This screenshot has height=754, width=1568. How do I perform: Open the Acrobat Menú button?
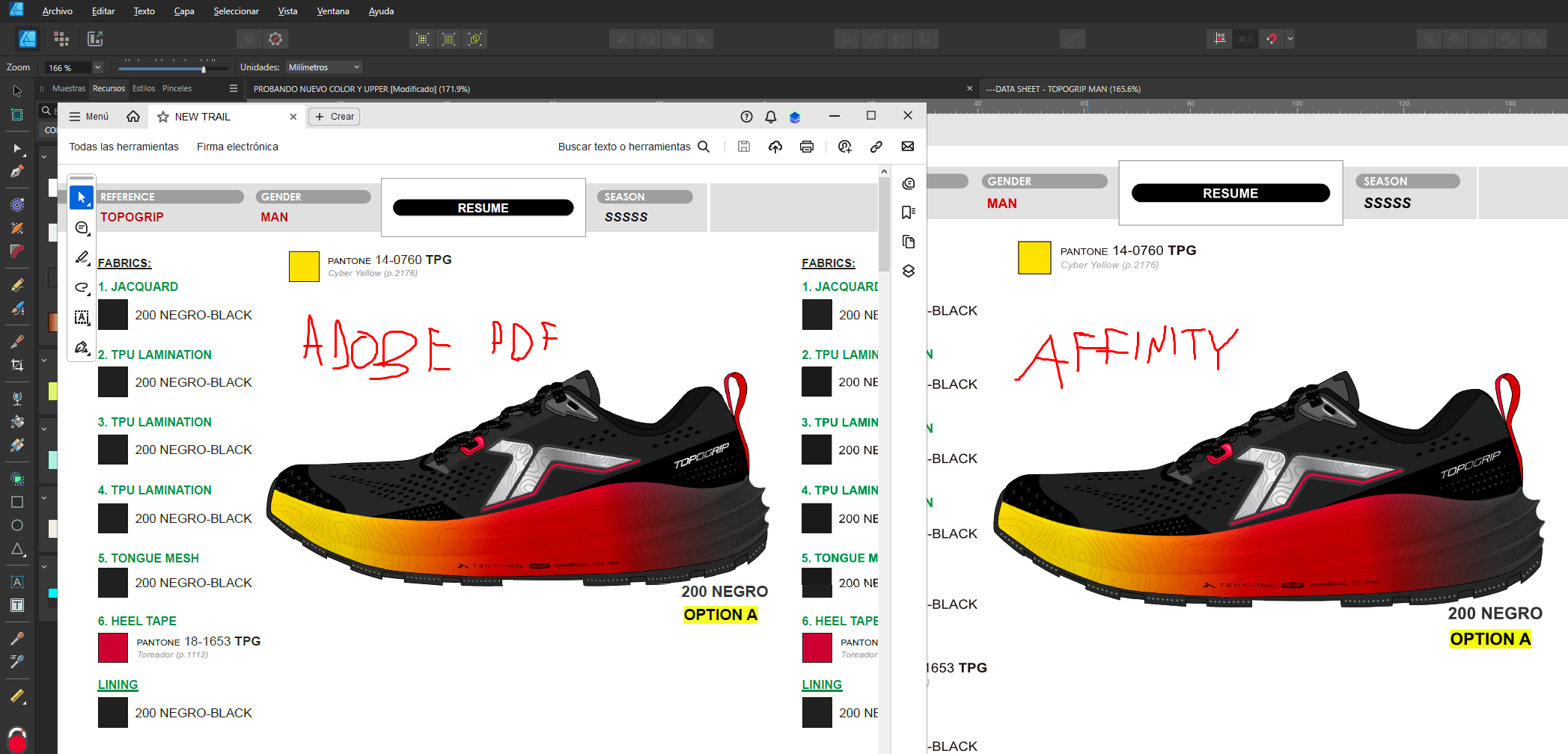coord(89,117)
